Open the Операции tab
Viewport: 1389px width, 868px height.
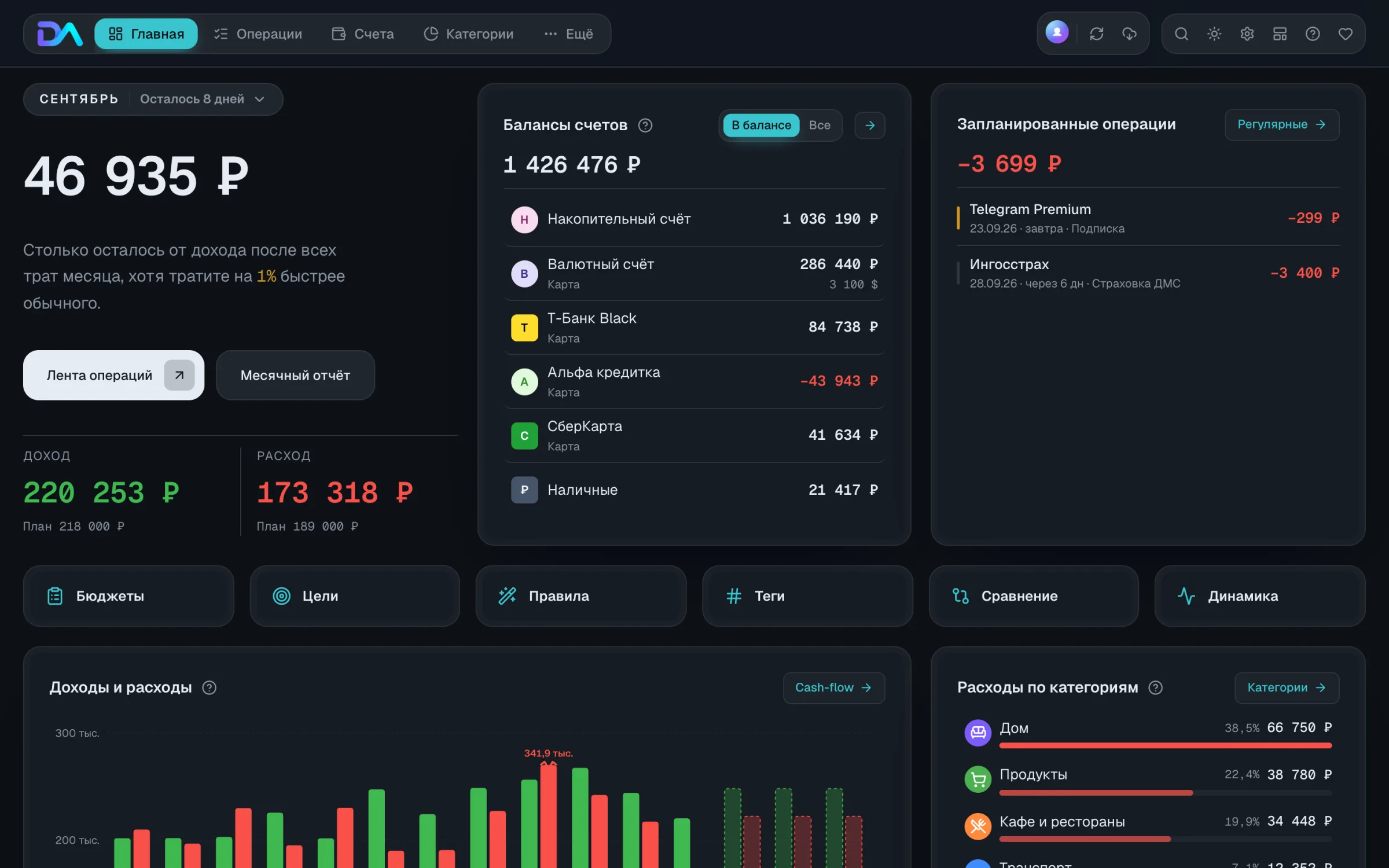(258, 34)
